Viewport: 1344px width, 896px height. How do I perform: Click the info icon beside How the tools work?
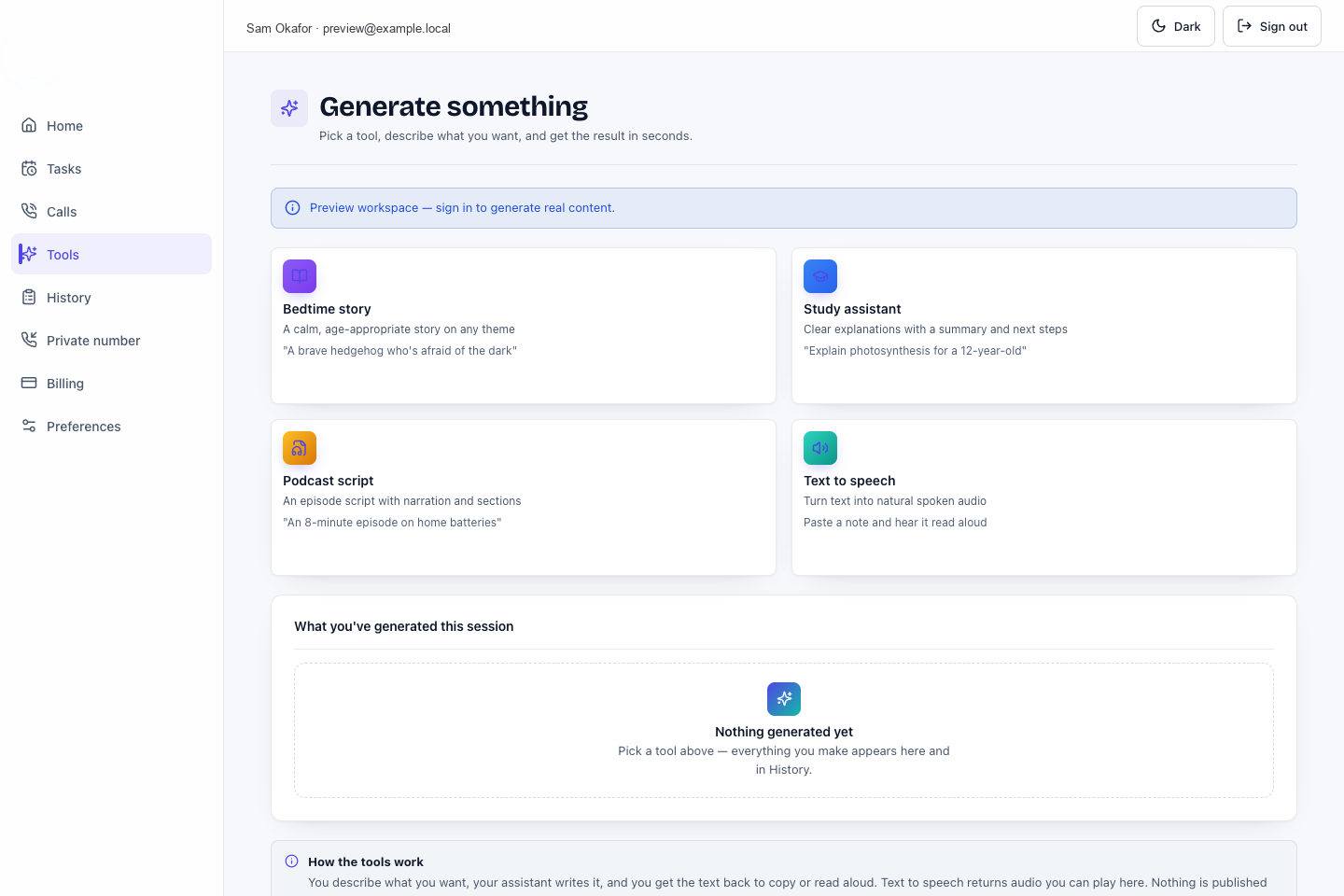(291, 861)
